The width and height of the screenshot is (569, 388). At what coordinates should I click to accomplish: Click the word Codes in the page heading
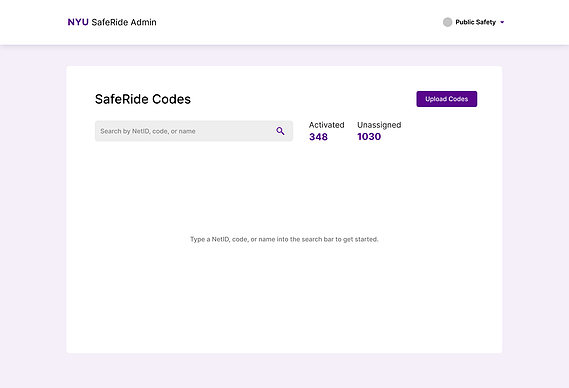click(x=171, y=99)
